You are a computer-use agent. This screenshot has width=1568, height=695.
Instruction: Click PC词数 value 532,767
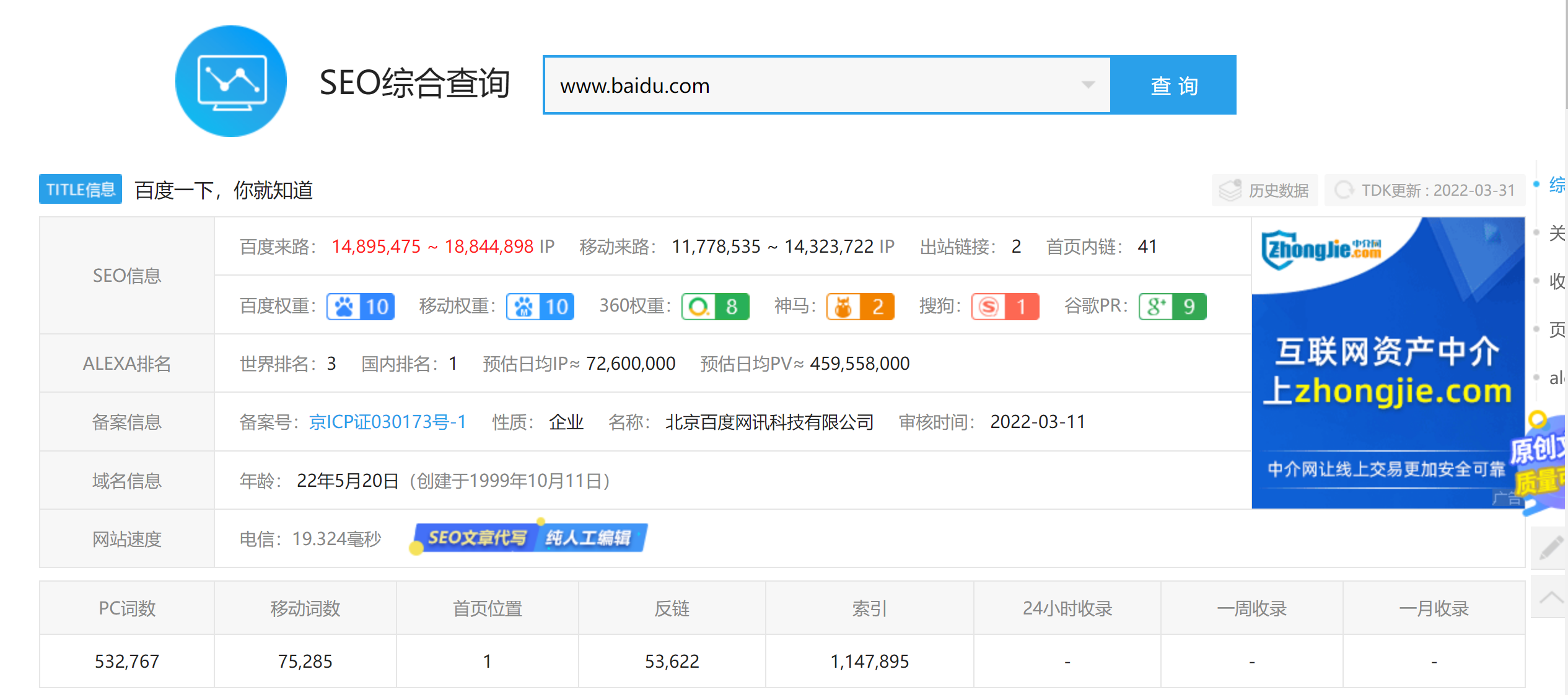coord(127,662)
